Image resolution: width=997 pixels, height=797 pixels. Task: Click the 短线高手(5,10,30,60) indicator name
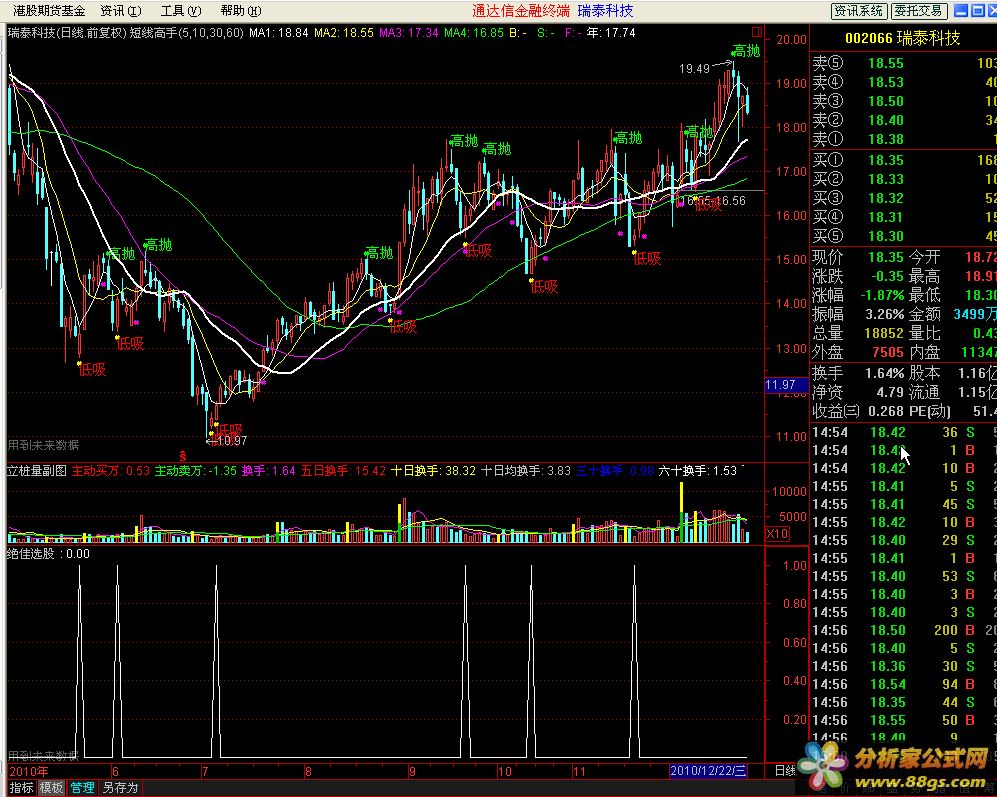[x=187, y=32]
